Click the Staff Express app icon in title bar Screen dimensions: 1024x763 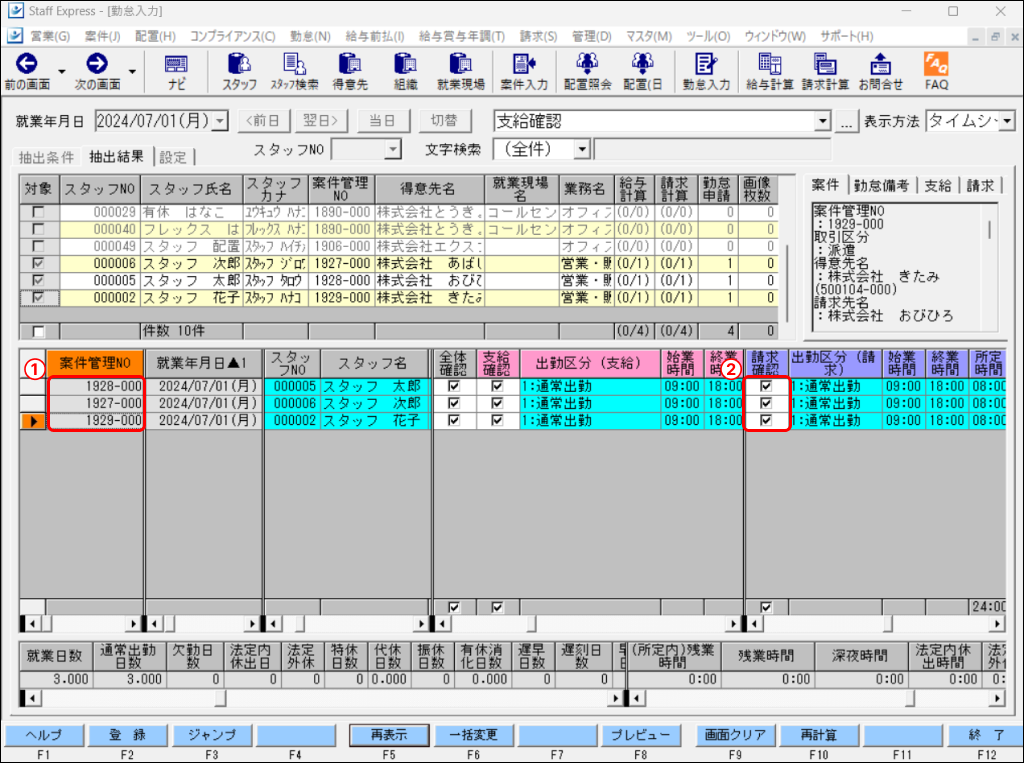coord(14,11)
